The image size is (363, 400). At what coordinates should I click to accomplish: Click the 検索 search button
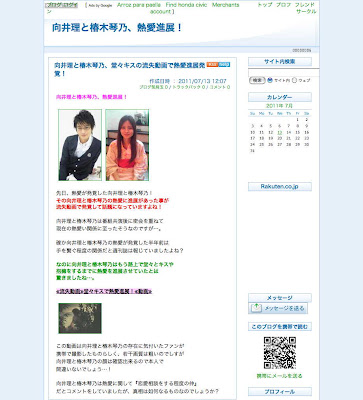(257, 80)
